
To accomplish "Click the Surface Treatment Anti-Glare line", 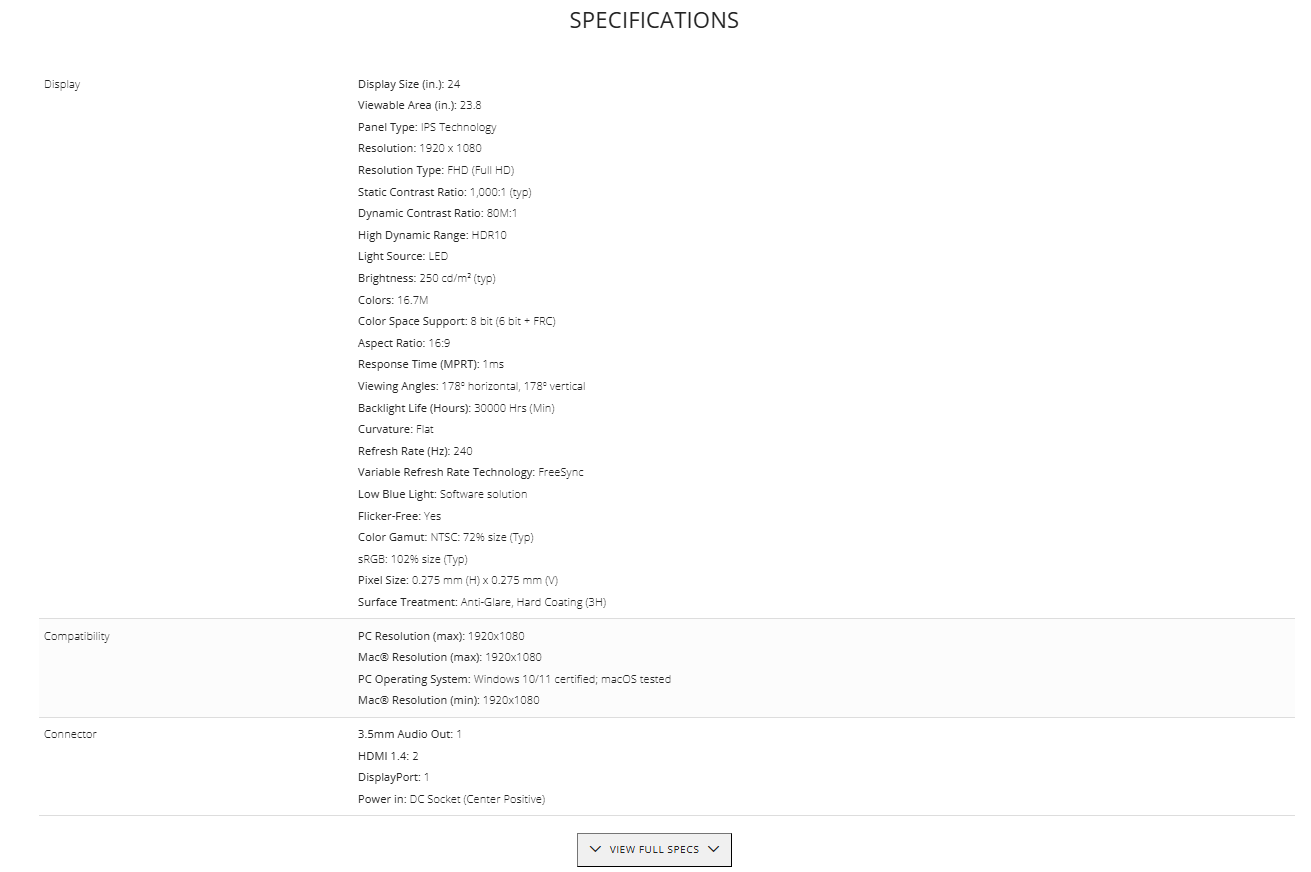I will coord(482,602).
